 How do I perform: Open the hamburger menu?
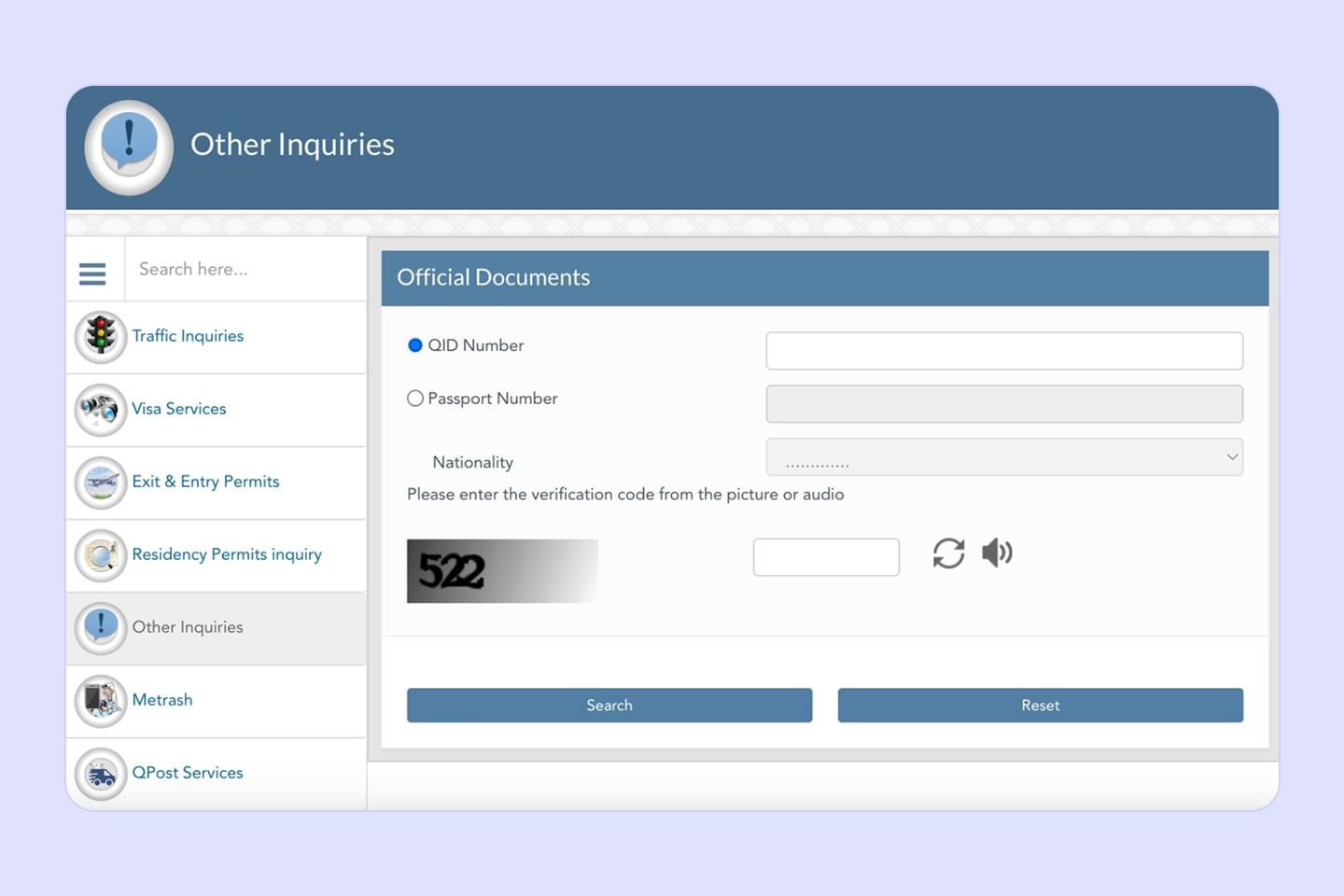92,273
